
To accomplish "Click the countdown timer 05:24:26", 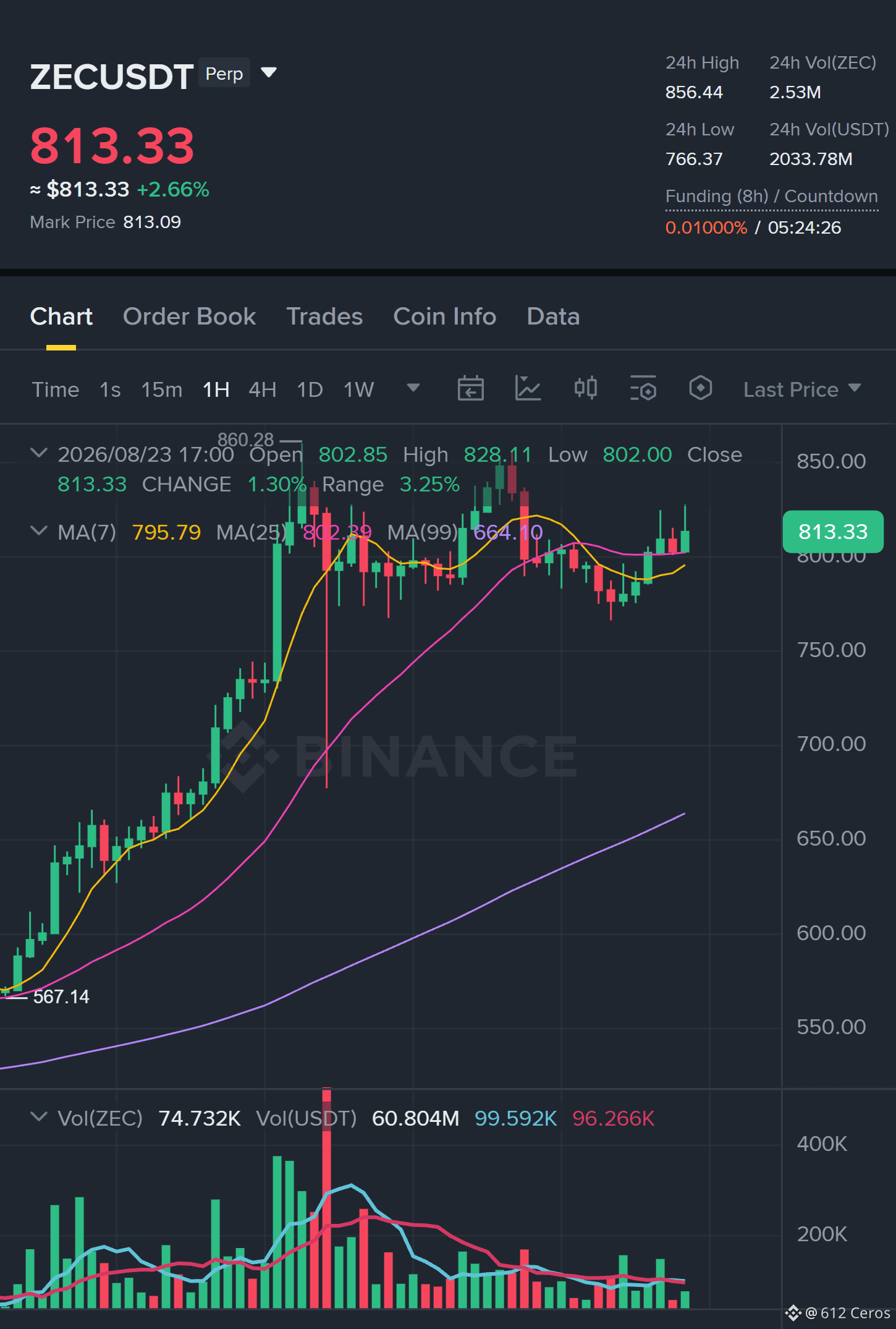I will [x=805, y=228].
